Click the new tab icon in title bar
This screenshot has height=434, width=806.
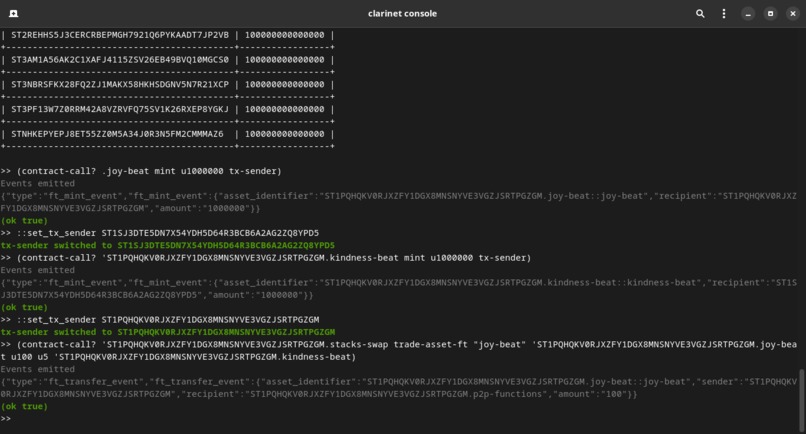click(x=14, y=14)
